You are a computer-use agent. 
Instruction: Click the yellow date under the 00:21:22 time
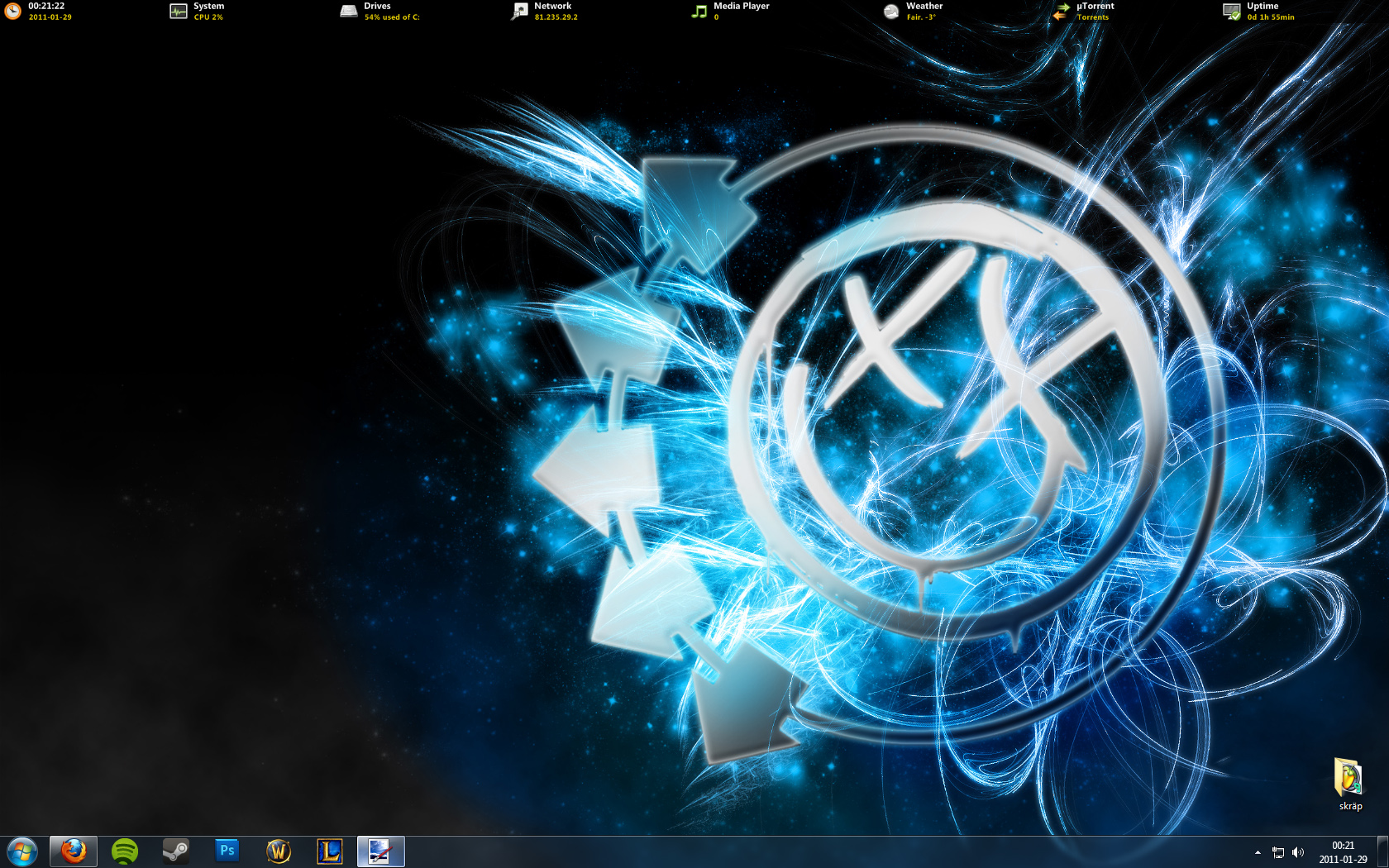50,17
